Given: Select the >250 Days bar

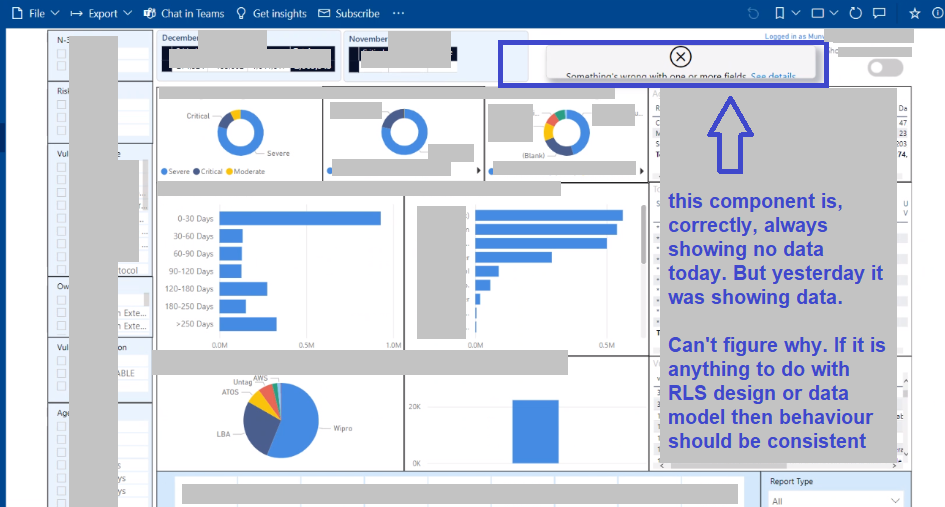Looking at the screenshot, I should click(248, 324).
